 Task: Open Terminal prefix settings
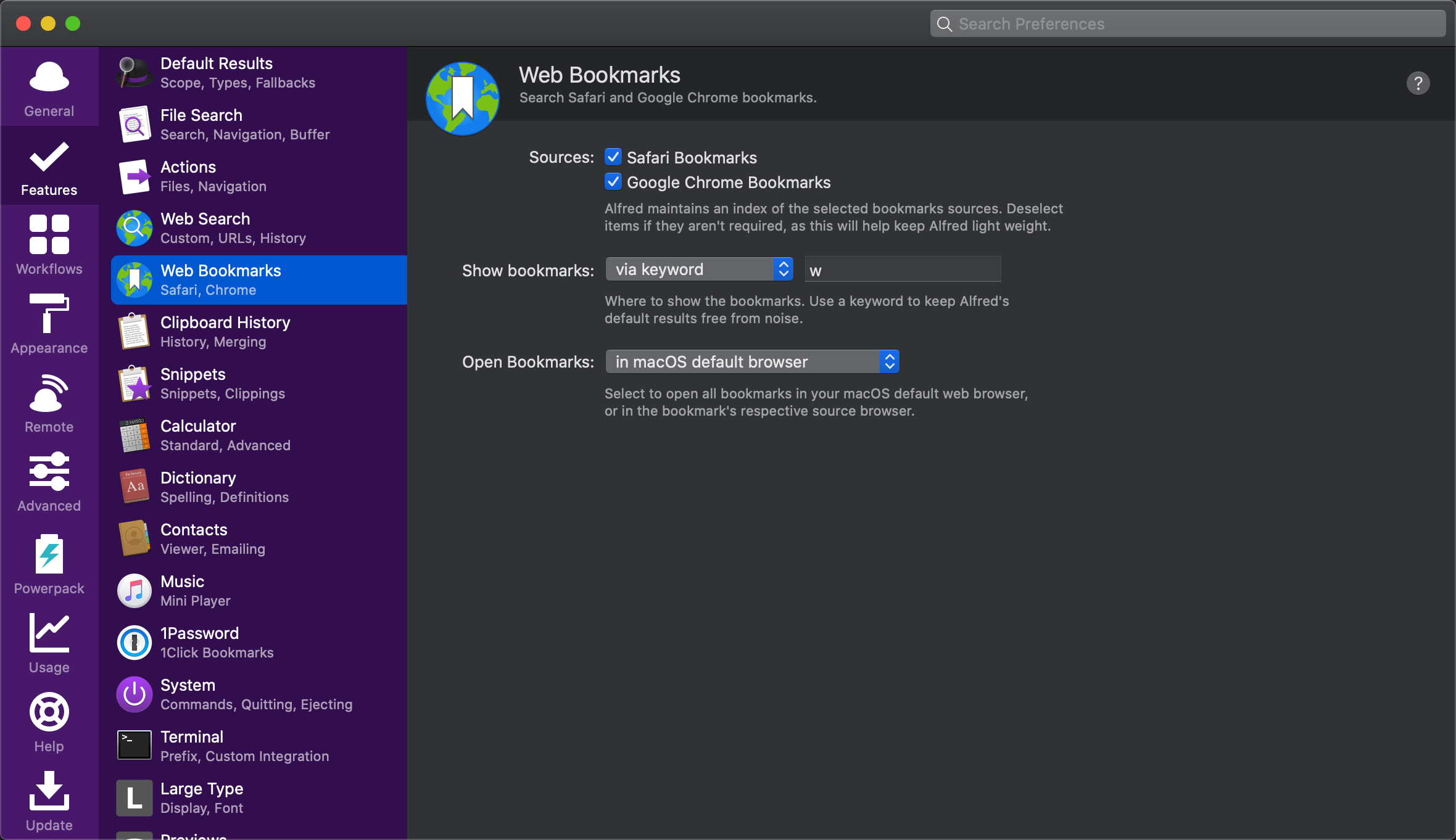[x=259, y=746]
